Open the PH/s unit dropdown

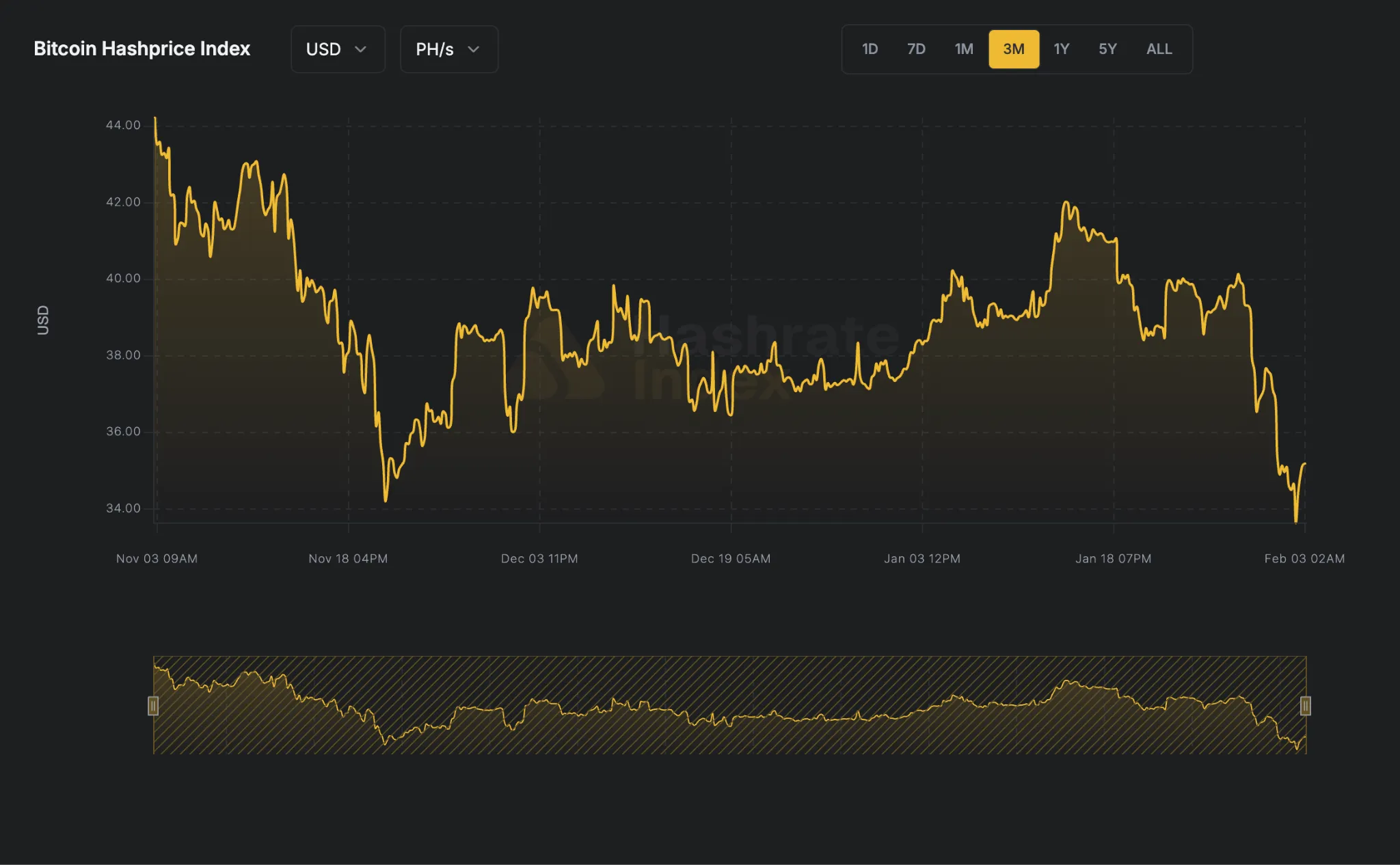[x=448, y=49]
